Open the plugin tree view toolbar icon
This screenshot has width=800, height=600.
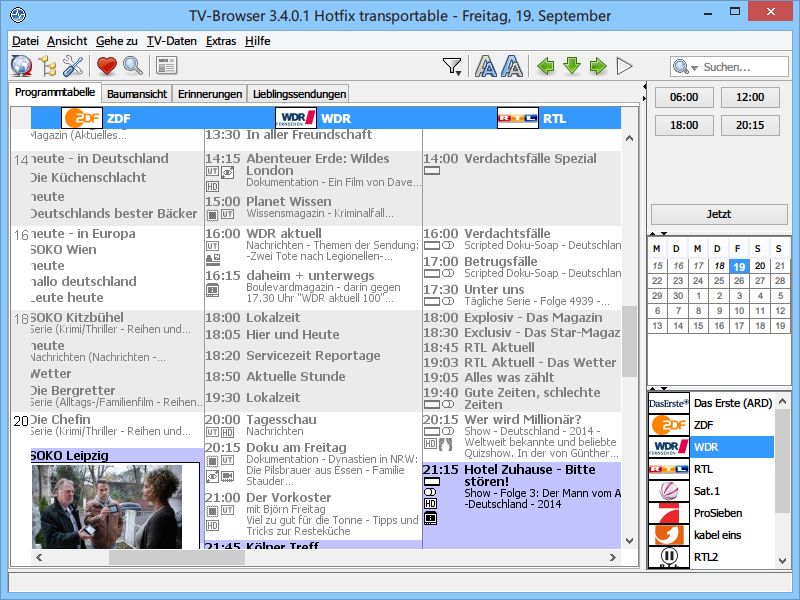(47, 66)
